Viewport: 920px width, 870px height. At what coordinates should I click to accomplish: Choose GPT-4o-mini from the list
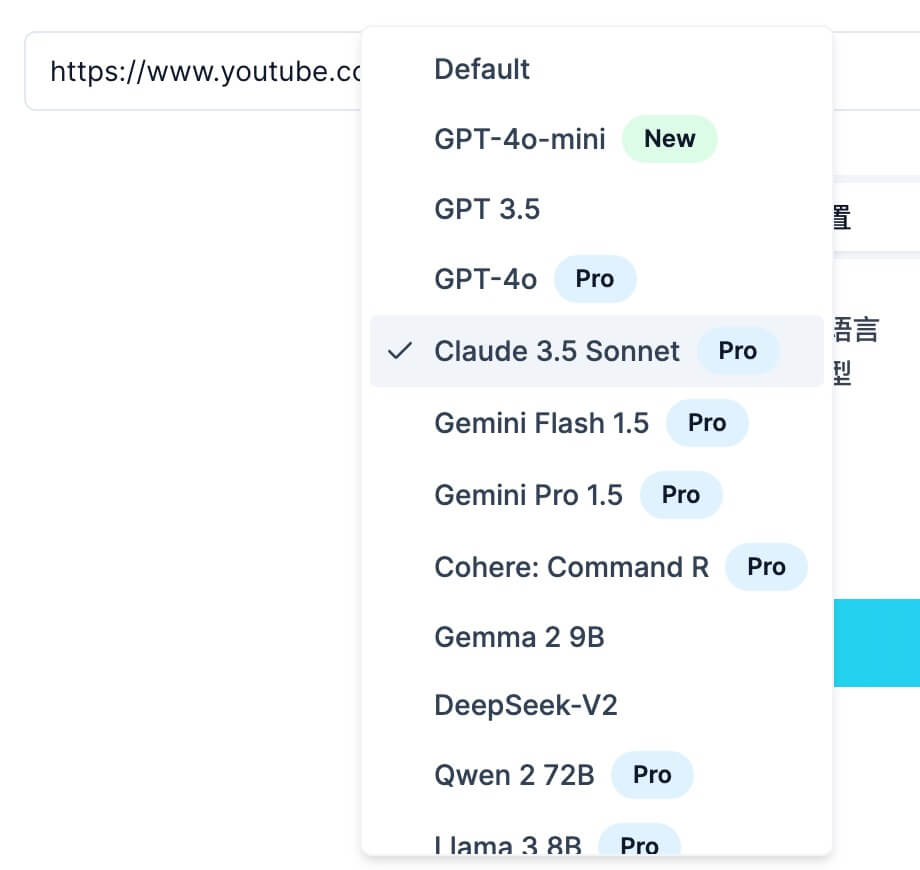[519, 139]
